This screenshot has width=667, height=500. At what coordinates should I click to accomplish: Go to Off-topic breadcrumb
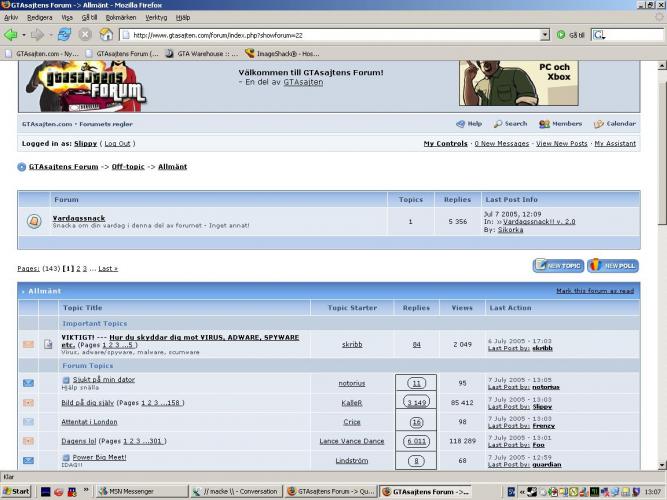(128, 167)
